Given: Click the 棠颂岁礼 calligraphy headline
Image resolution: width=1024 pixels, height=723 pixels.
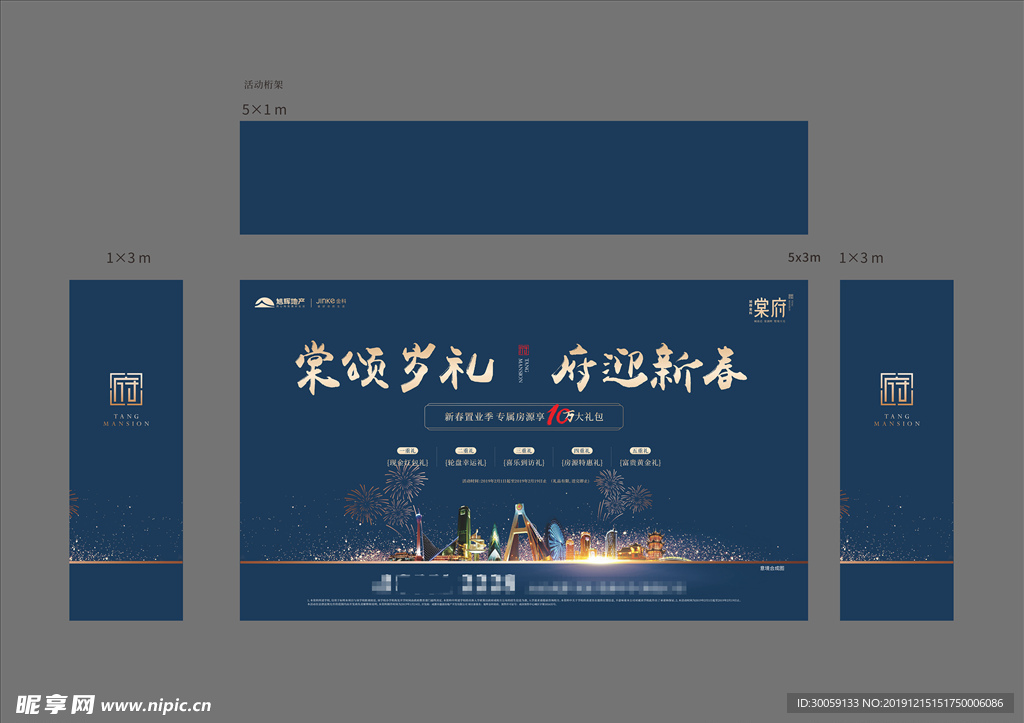Looking at the screenshot, I should point(394,369).
